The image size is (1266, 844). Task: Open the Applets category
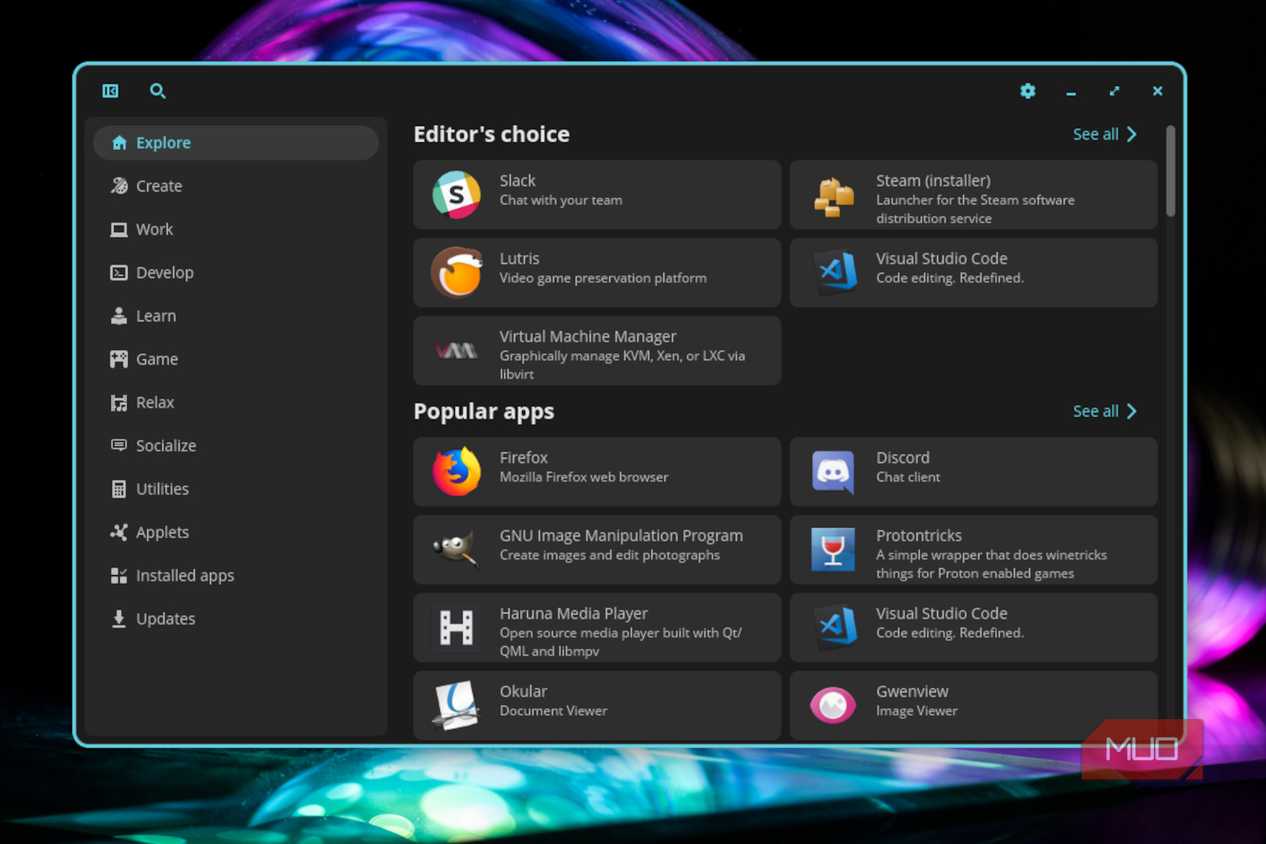[x=236, y=532]
